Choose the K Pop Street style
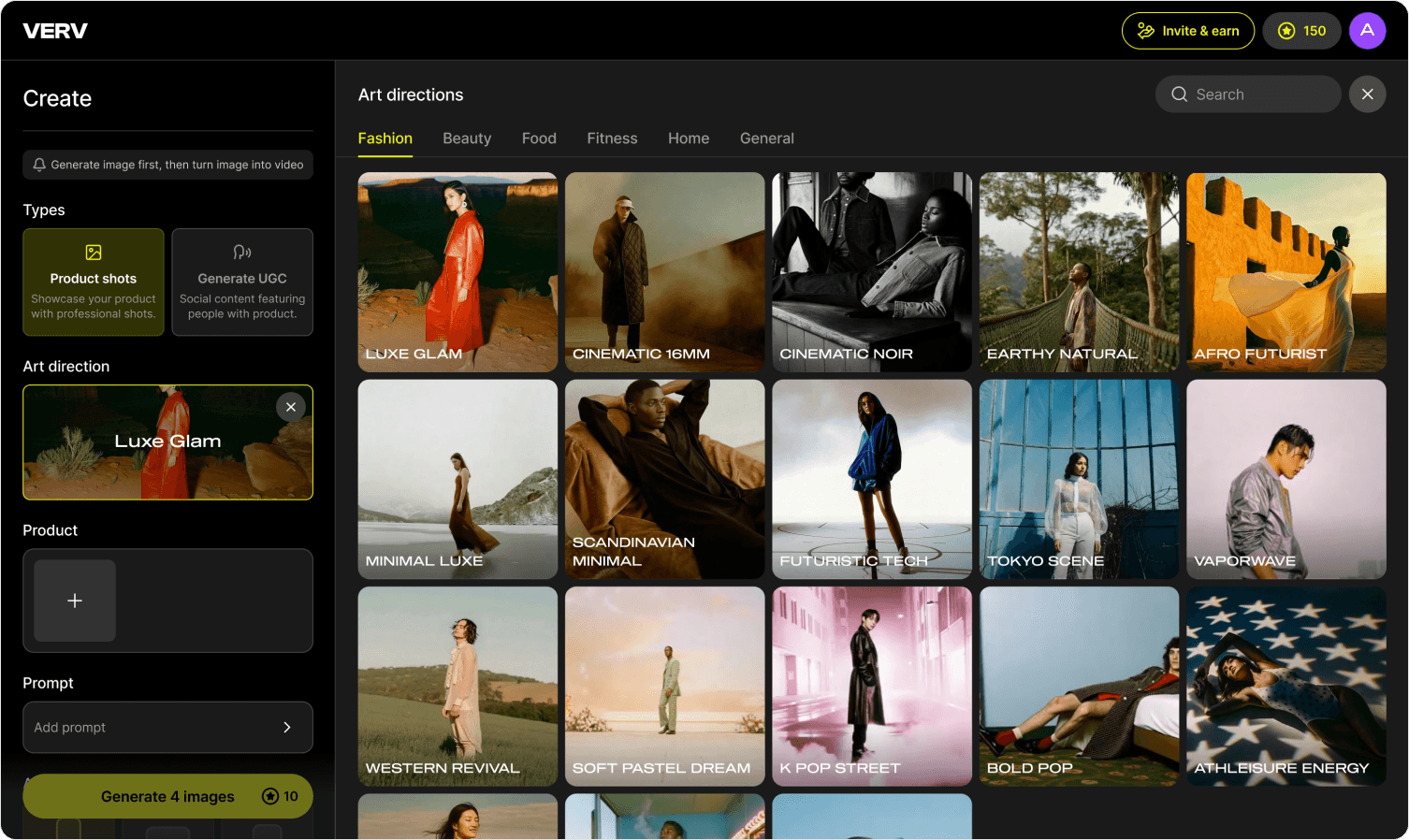The width and height of the screenshot is (1409, 840). (x=872, y=687)
